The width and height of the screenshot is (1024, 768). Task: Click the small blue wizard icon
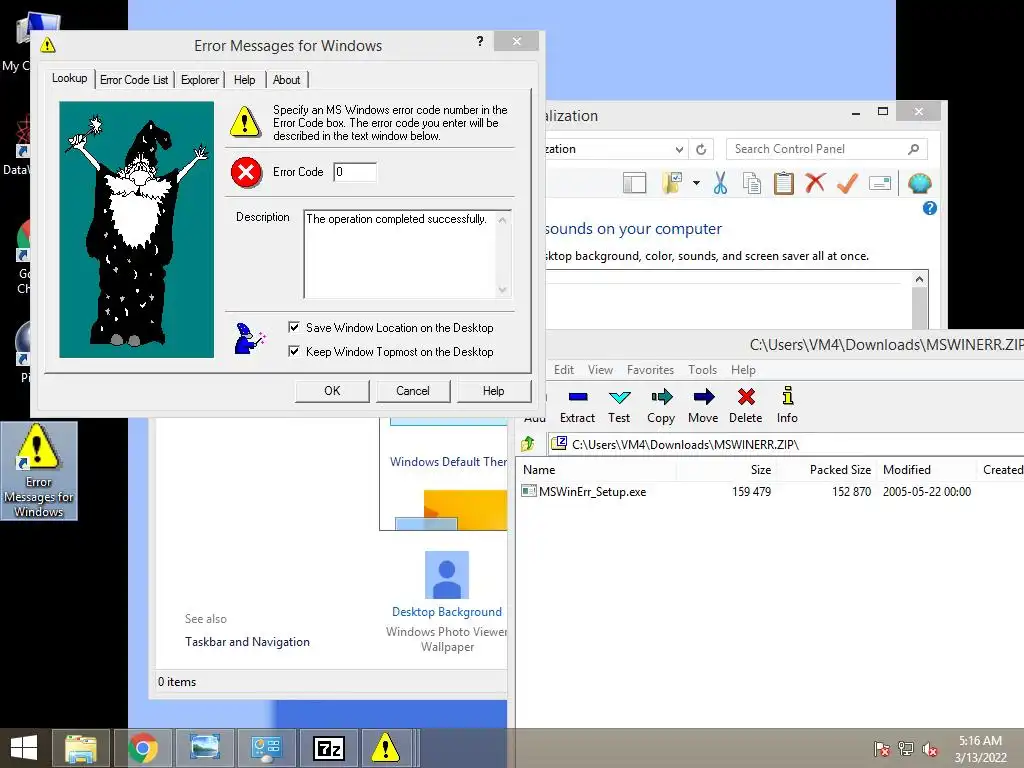point(249,338)
